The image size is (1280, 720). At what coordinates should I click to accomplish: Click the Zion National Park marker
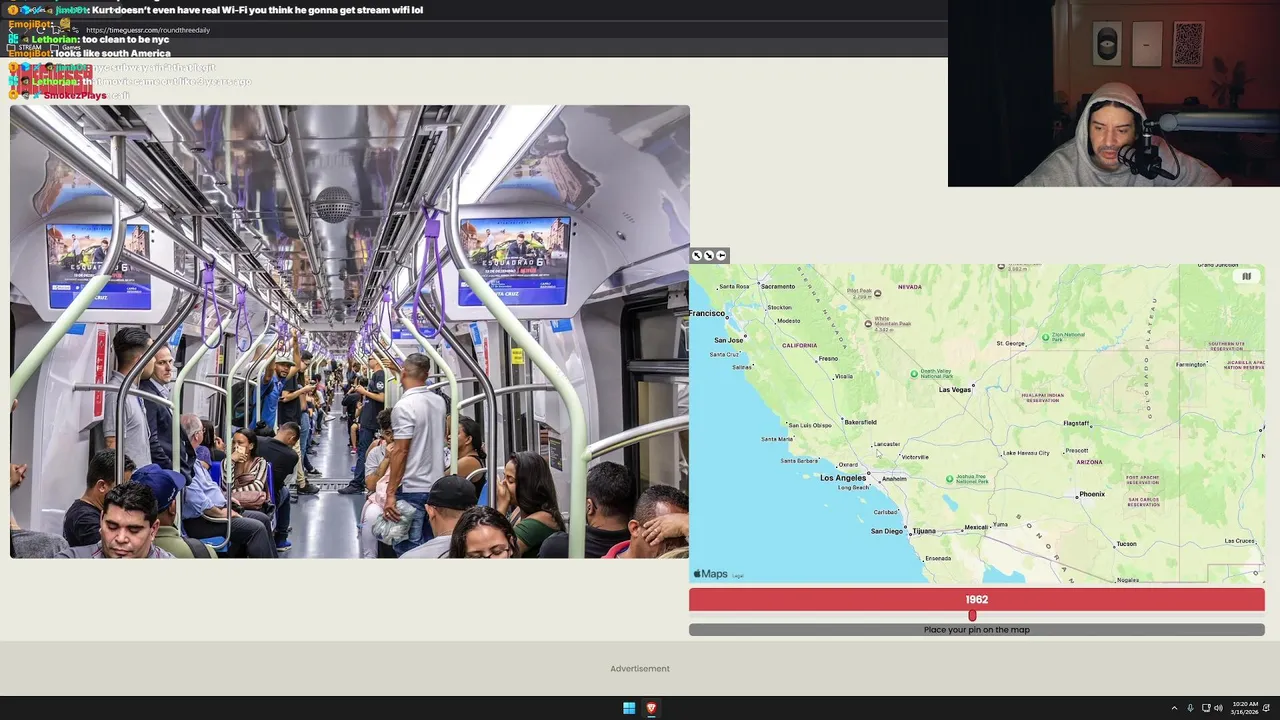click(1045, 337)
